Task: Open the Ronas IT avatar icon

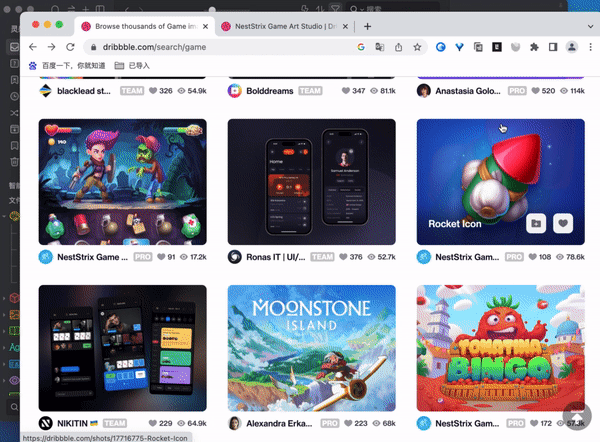Action: [x=235, y=257]
